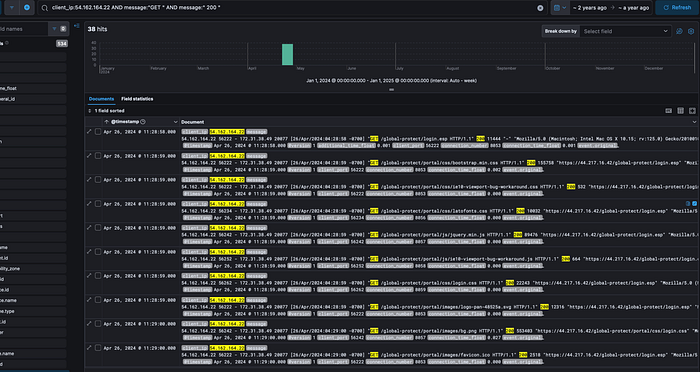Select checkbox for logo-pan-48525a.svg row
The height and width of the screenshot is (372, 700).
tap(98, 300)
